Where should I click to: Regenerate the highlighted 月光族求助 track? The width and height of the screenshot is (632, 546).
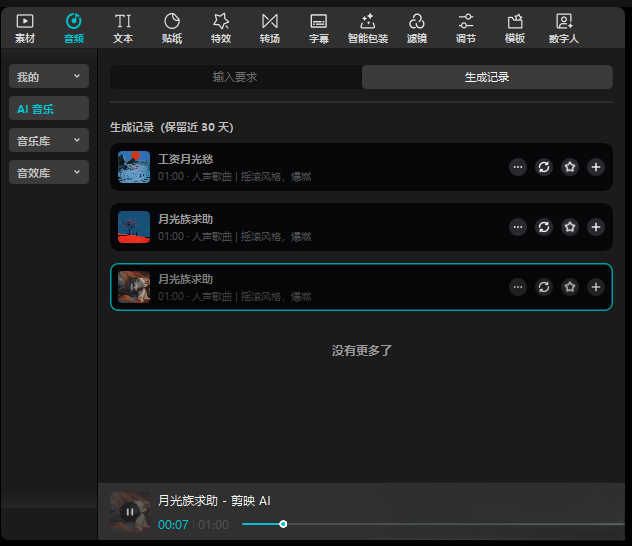tap(544, 287)
